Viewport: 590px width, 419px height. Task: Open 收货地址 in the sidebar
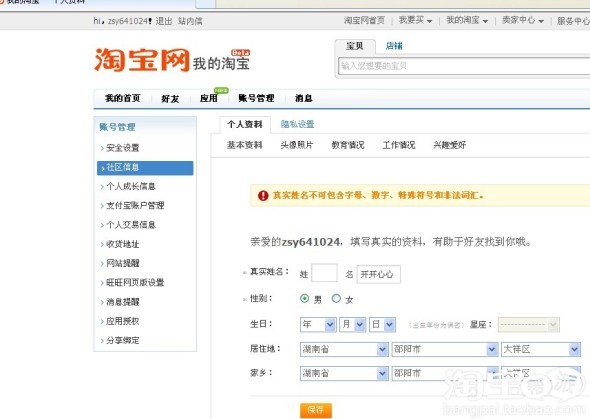[x=123, y=244]
